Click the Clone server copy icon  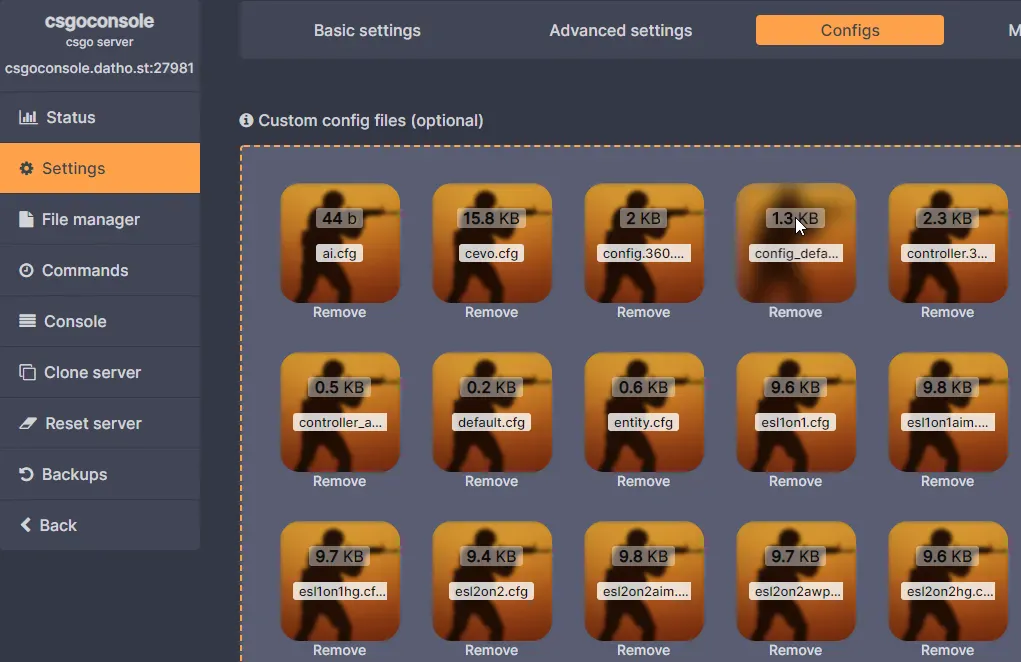click(x=26, y=372)
